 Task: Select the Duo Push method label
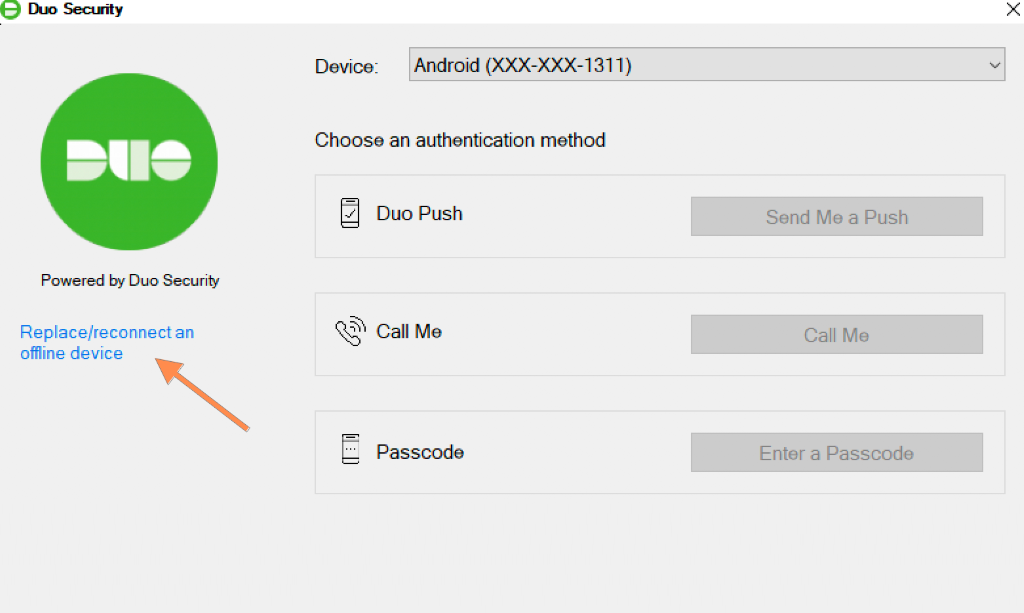pyautogui.click(x=419, y=213)
